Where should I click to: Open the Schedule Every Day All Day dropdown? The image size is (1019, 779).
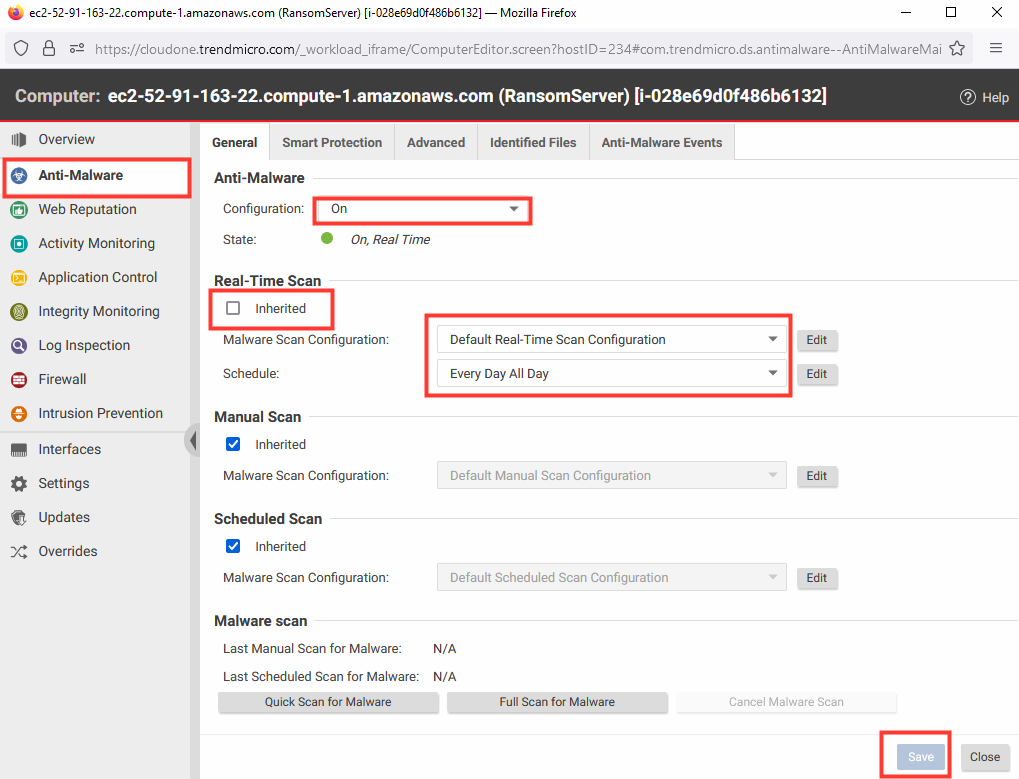[612, 374]
